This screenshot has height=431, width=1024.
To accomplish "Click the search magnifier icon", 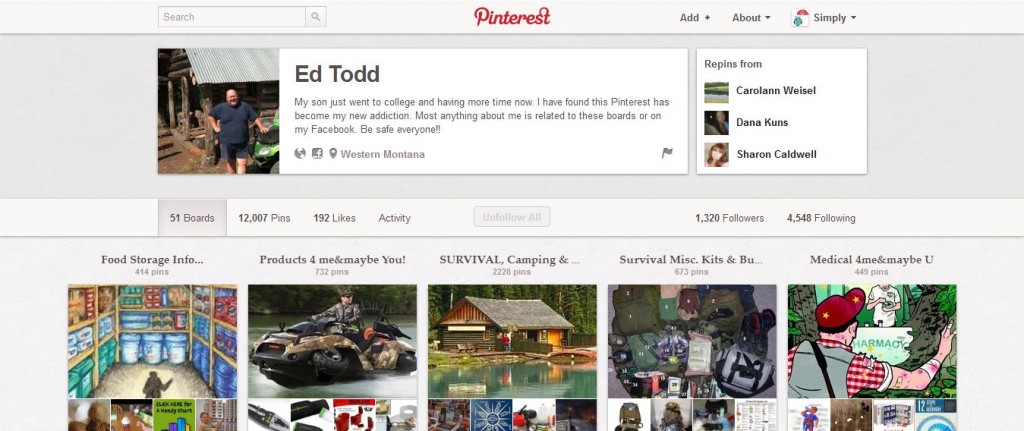I will click(x=315, y=17).
